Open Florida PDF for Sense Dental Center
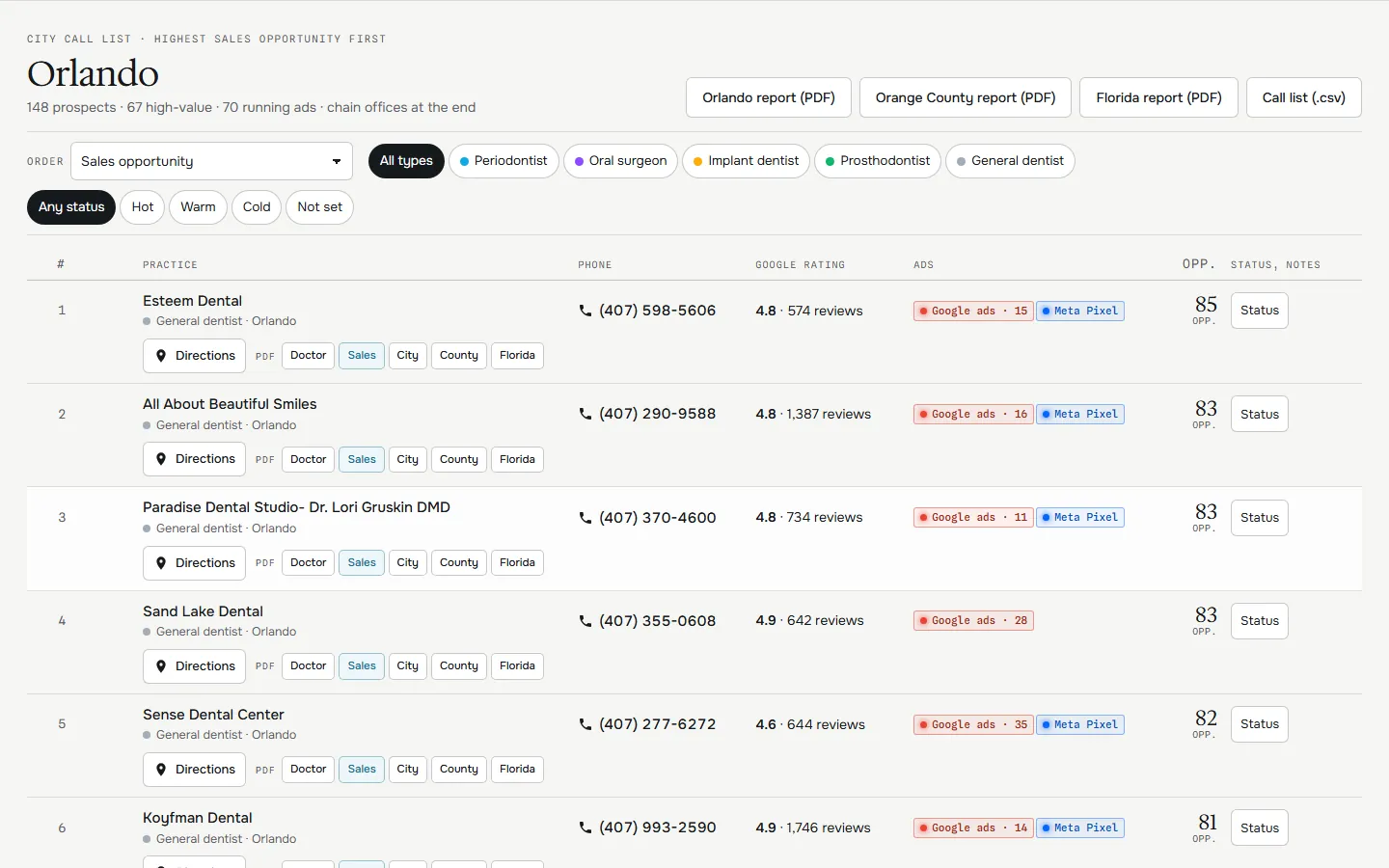1389x868 pixels. (517, 770)
